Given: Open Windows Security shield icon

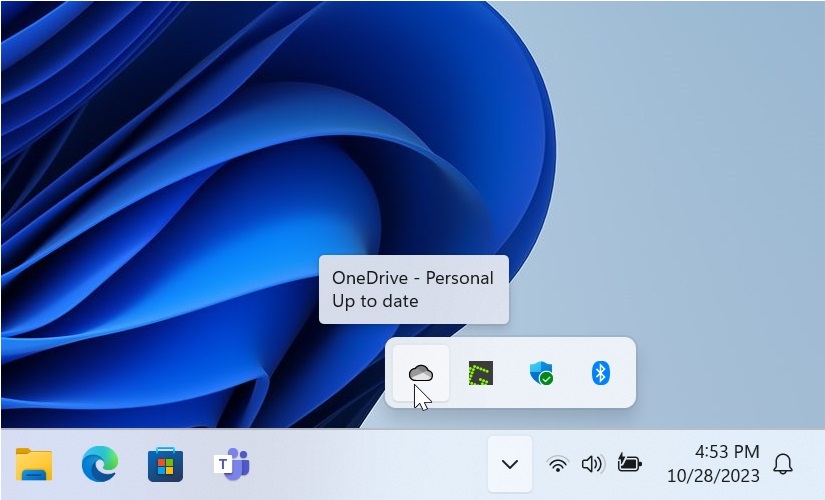Looking at the screenshot, I should 541,373.
